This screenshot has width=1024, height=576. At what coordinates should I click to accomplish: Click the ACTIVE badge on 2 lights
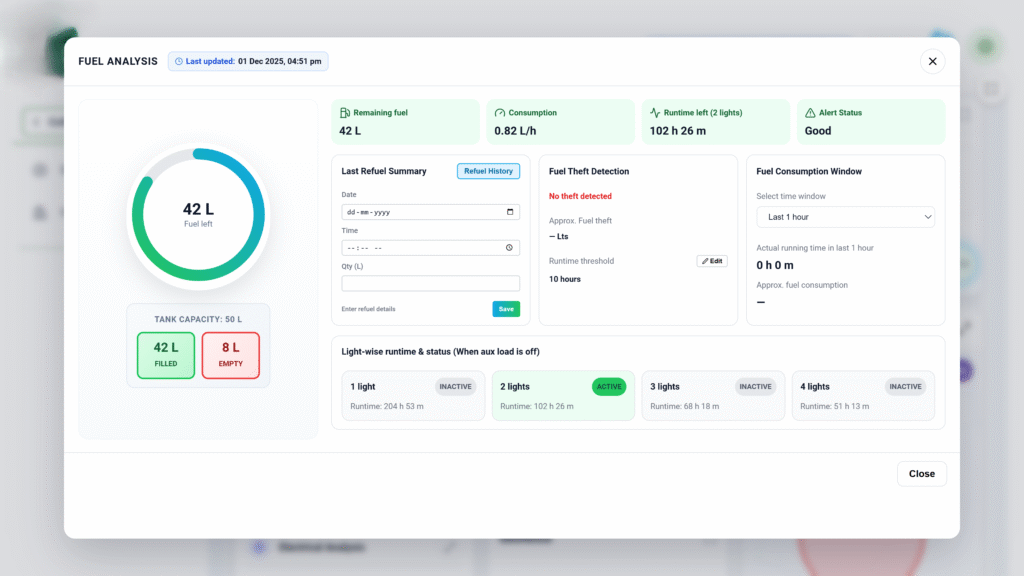pos(607,386)
